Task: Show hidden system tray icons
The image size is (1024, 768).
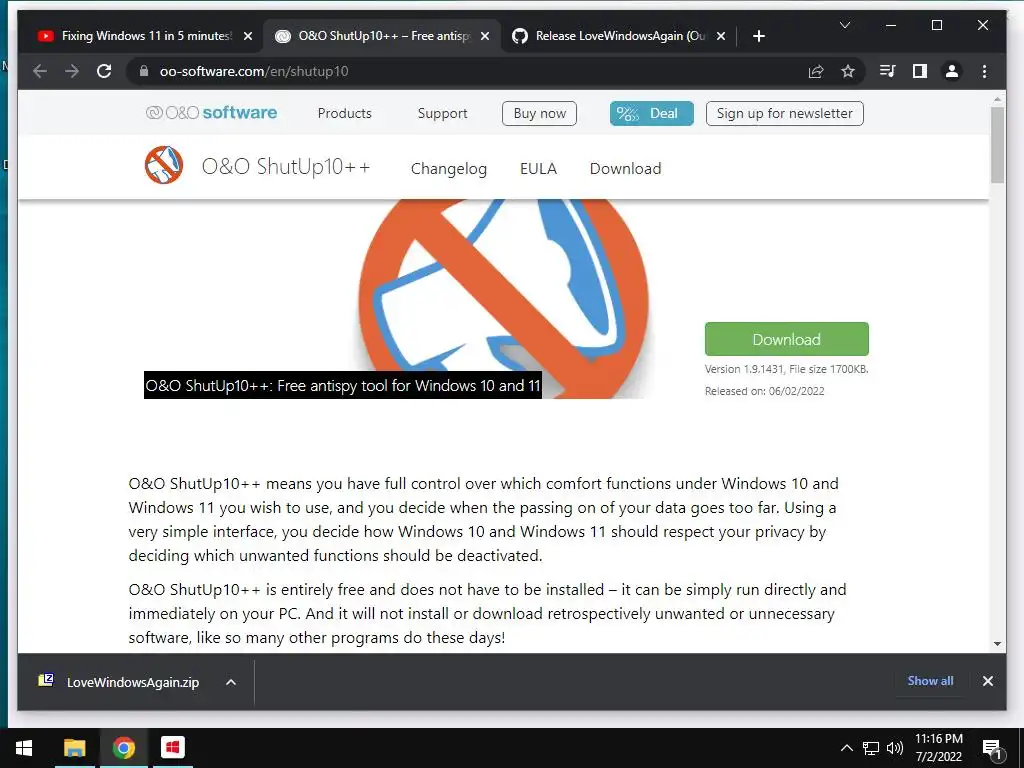Action: pyautogui.click(x=846, y=748)
